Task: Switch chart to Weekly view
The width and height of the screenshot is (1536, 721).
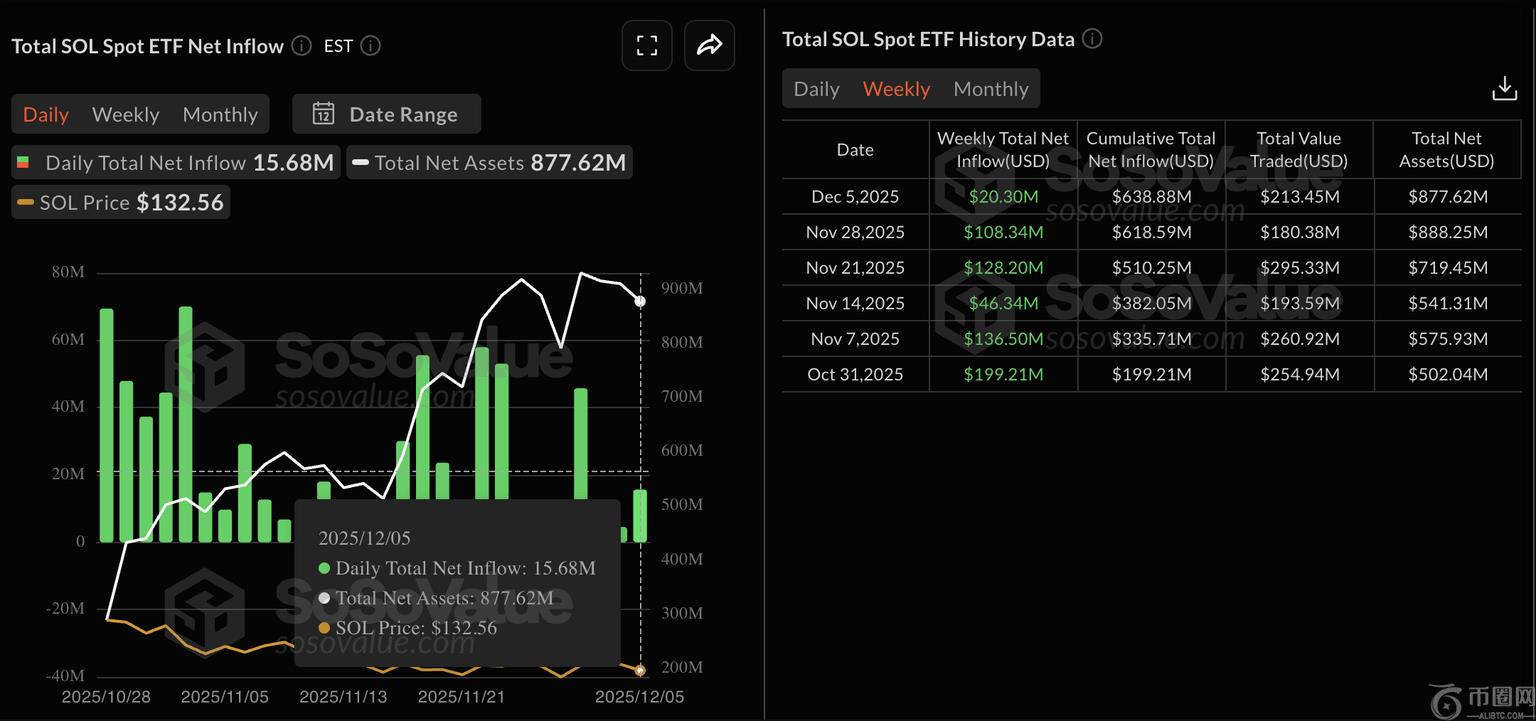Action: click(125, 114)
